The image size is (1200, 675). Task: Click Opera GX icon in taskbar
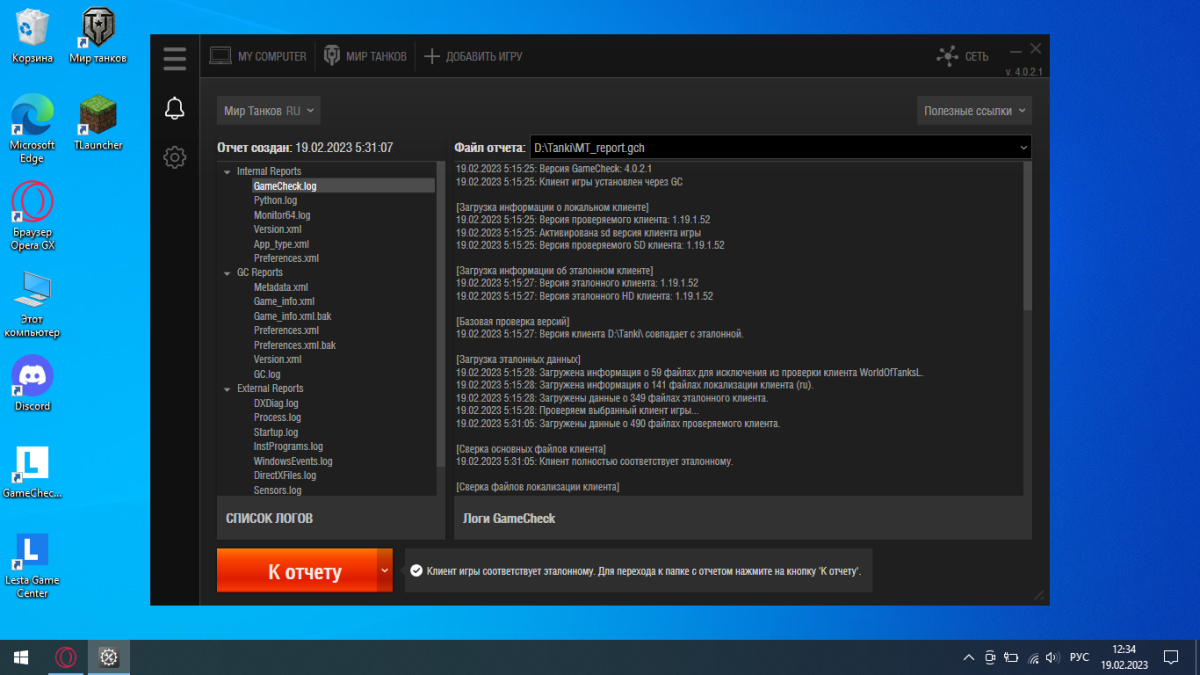(x=66, y=657)
